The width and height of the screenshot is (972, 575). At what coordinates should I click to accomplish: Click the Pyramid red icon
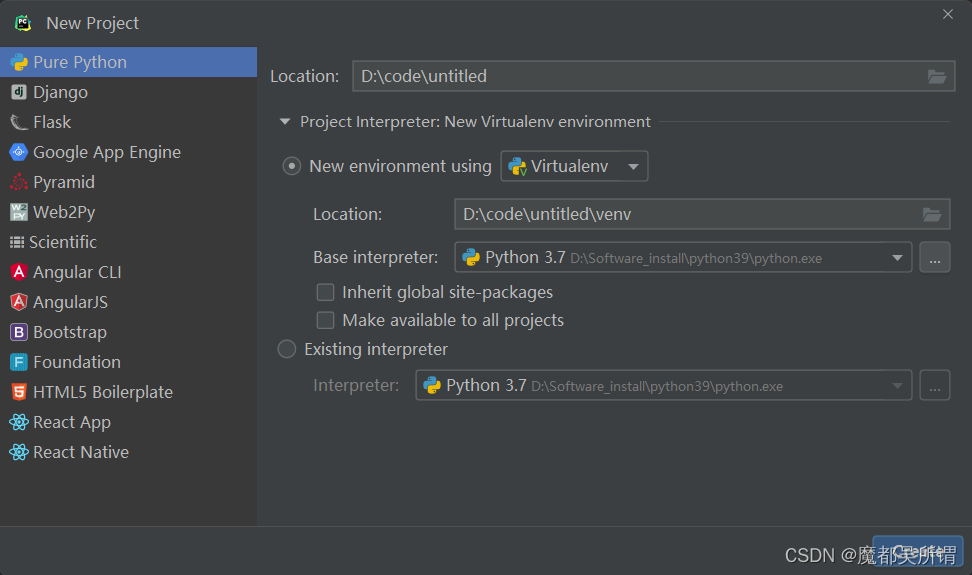point(19,182)
